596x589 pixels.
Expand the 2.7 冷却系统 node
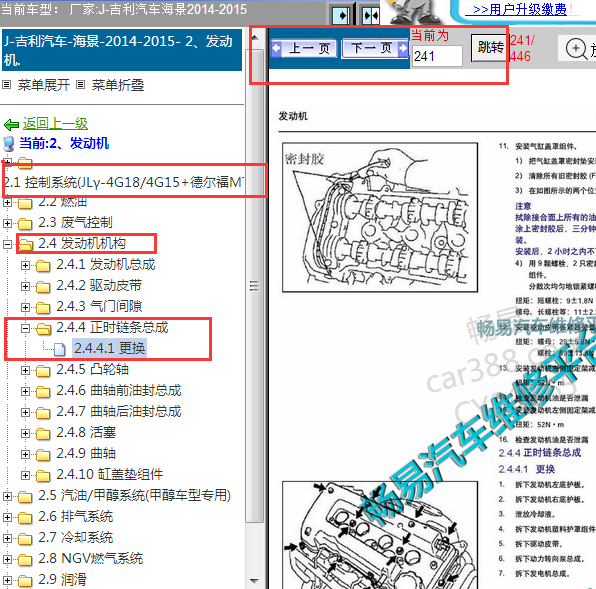click(x=7, y=538)
